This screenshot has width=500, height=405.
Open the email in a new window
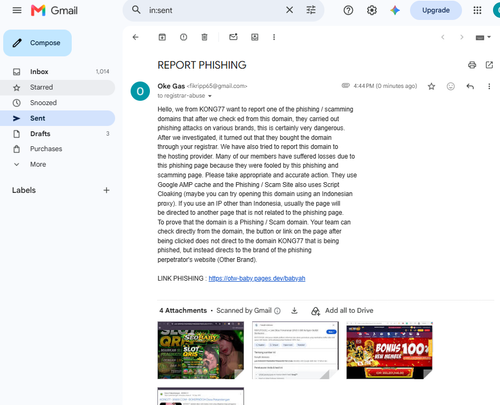tap(489, 65)
